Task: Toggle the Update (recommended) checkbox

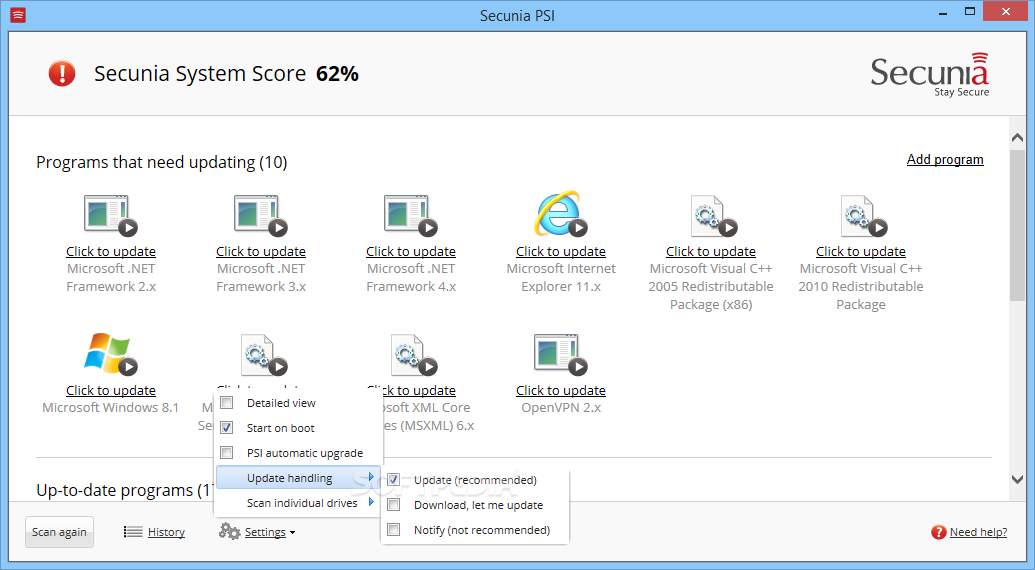Action: tap(393, 480)
